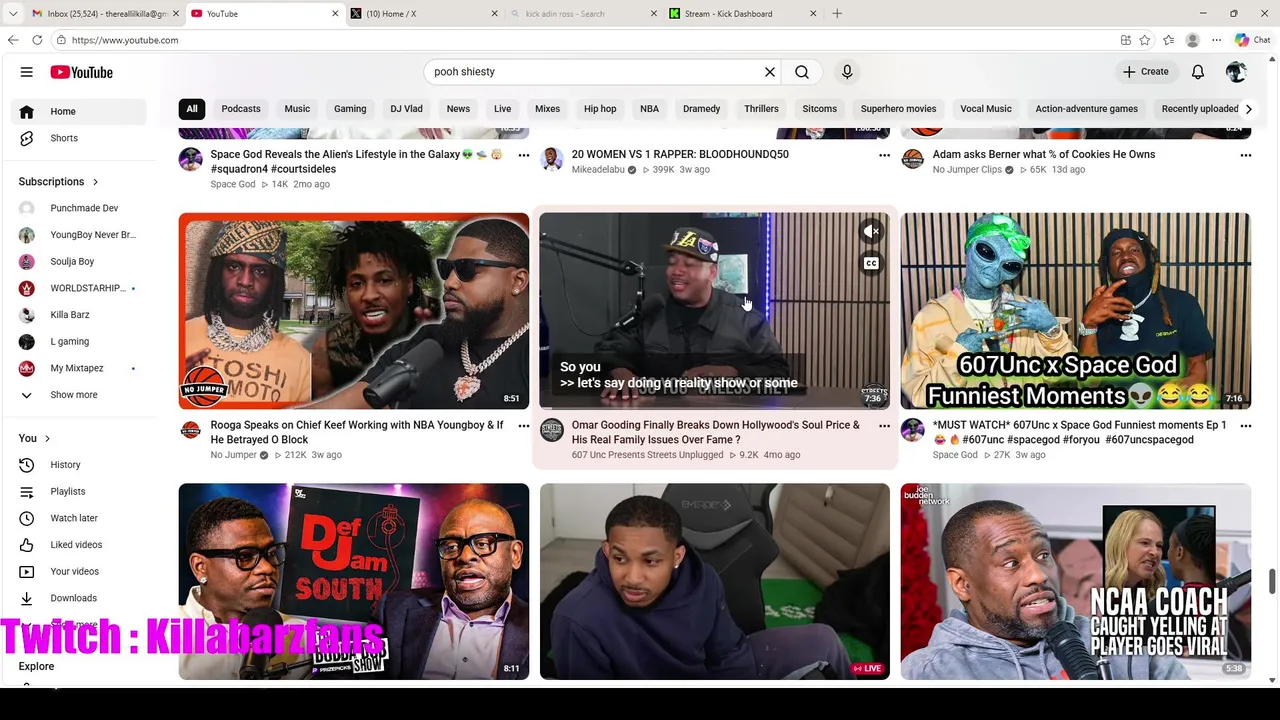Click the Create button
This screenshot has height=720, width=1280.
pos(1145,72)
